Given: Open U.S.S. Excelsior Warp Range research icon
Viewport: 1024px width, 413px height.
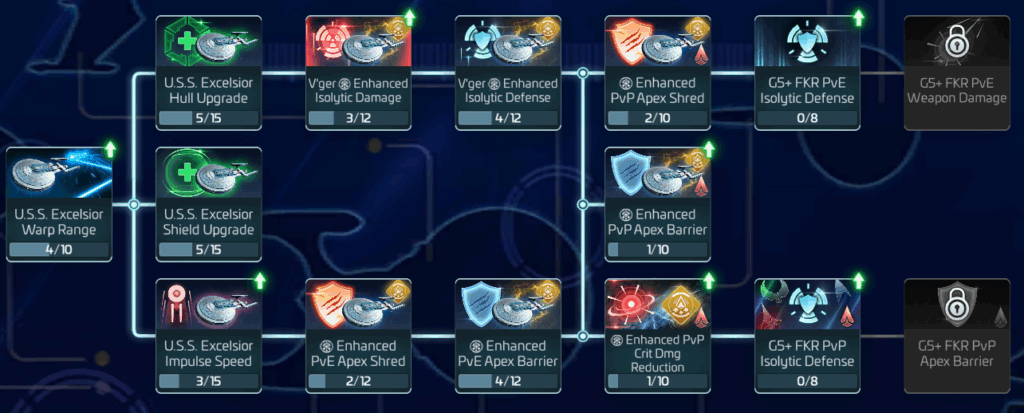Looking at the screenshot, I should [x=59, y=173].
